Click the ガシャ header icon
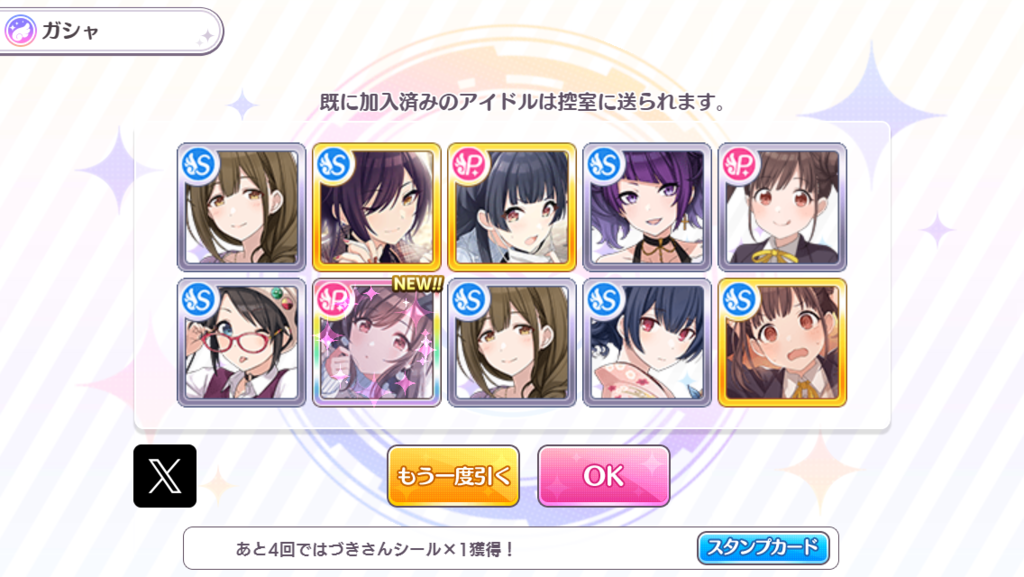The height and width of the screenshot is (577, 1024). (x=20, y=31)
